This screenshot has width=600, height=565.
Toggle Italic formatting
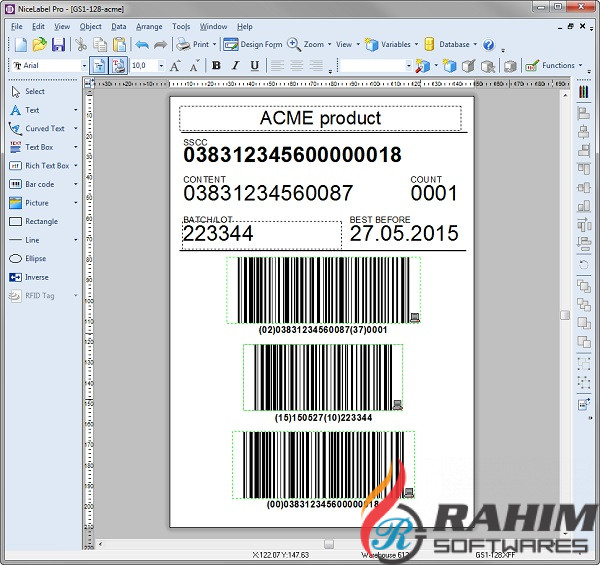click(235, 66)
